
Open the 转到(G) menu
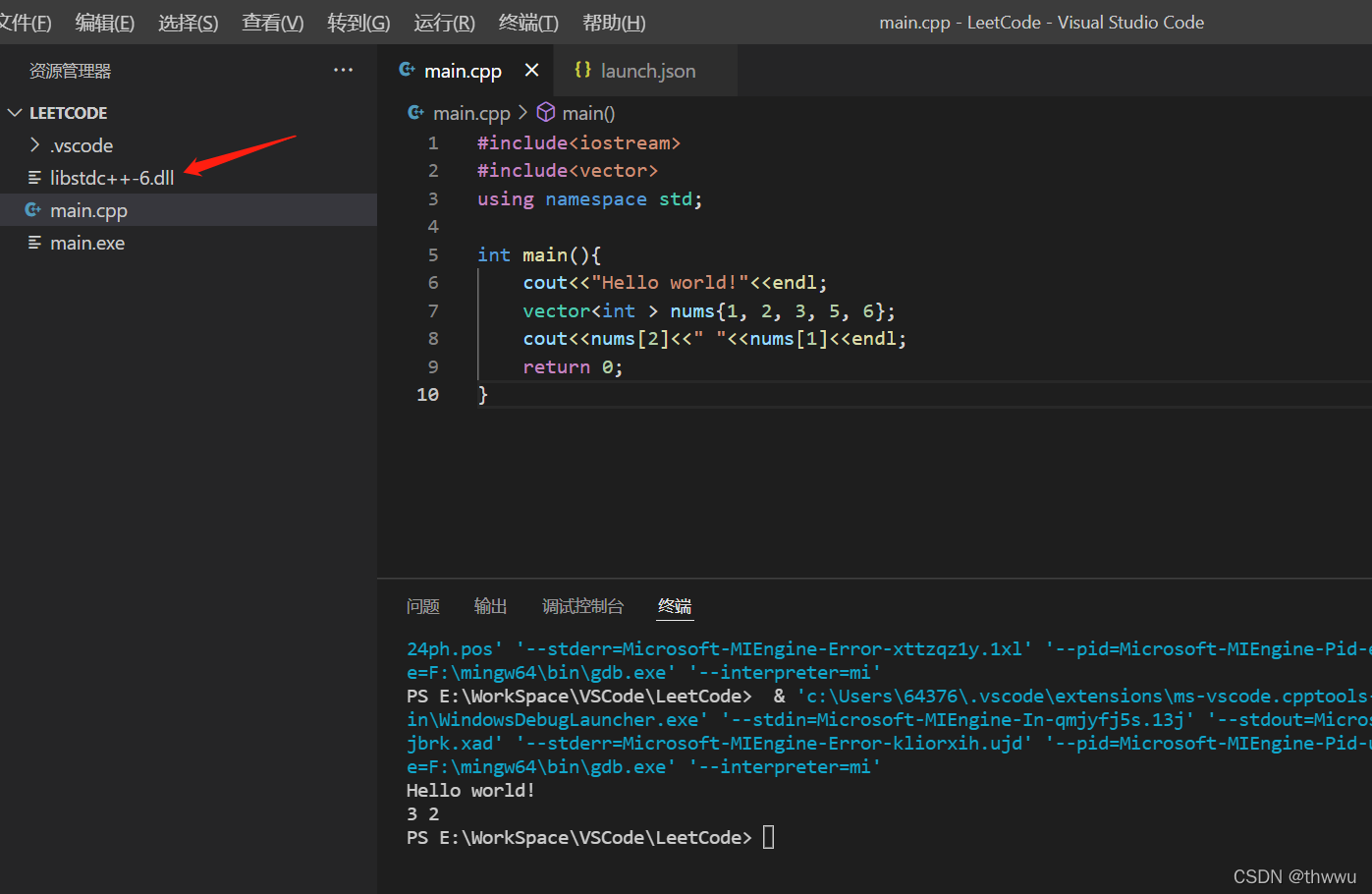358,23
